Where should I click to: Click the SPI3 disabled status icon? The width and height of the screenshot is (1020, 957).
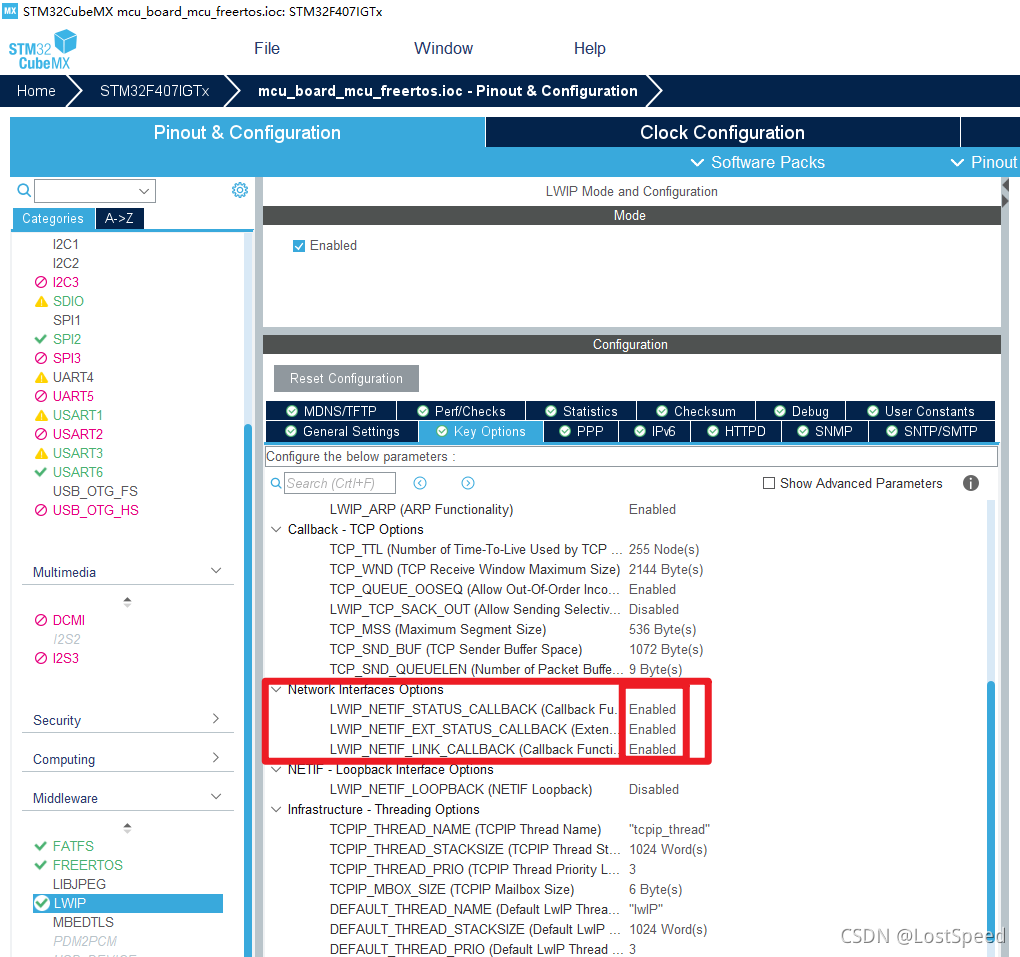click(x=41, y=358)
